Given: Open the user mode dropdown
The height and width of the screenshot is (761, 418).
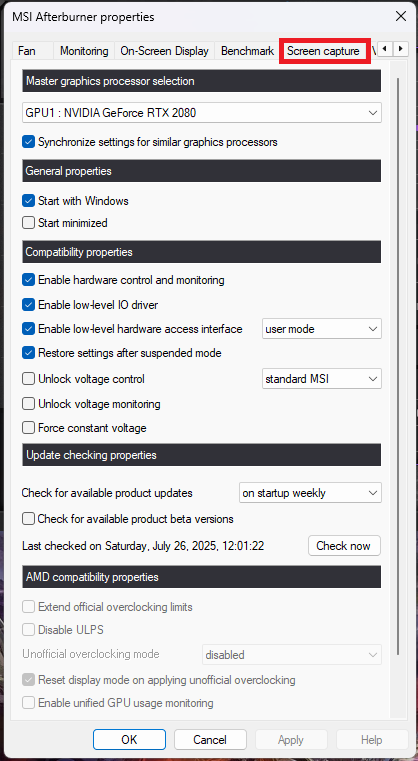Looking at the screenshot, I should pos(322,329).
